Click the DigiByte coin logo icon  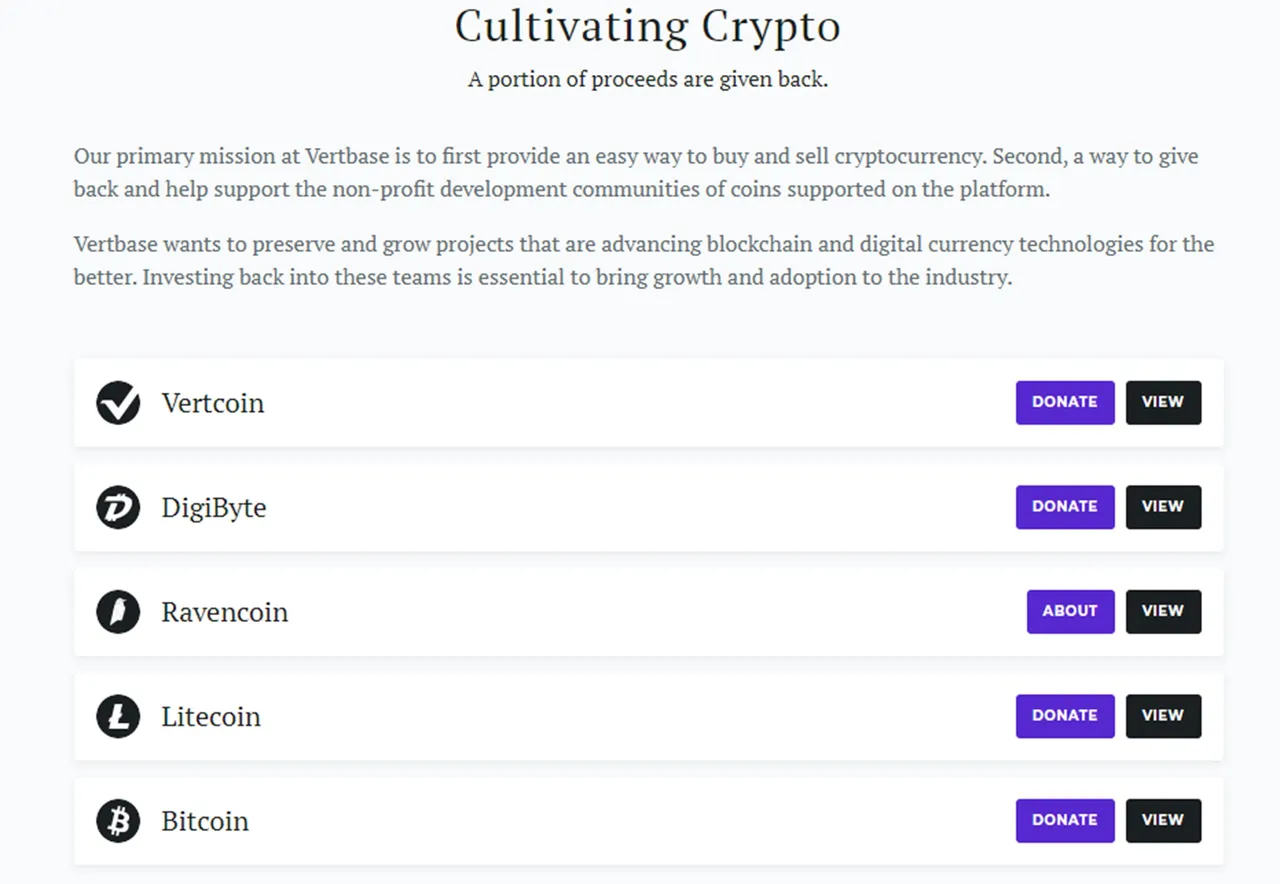coord(118,507)
